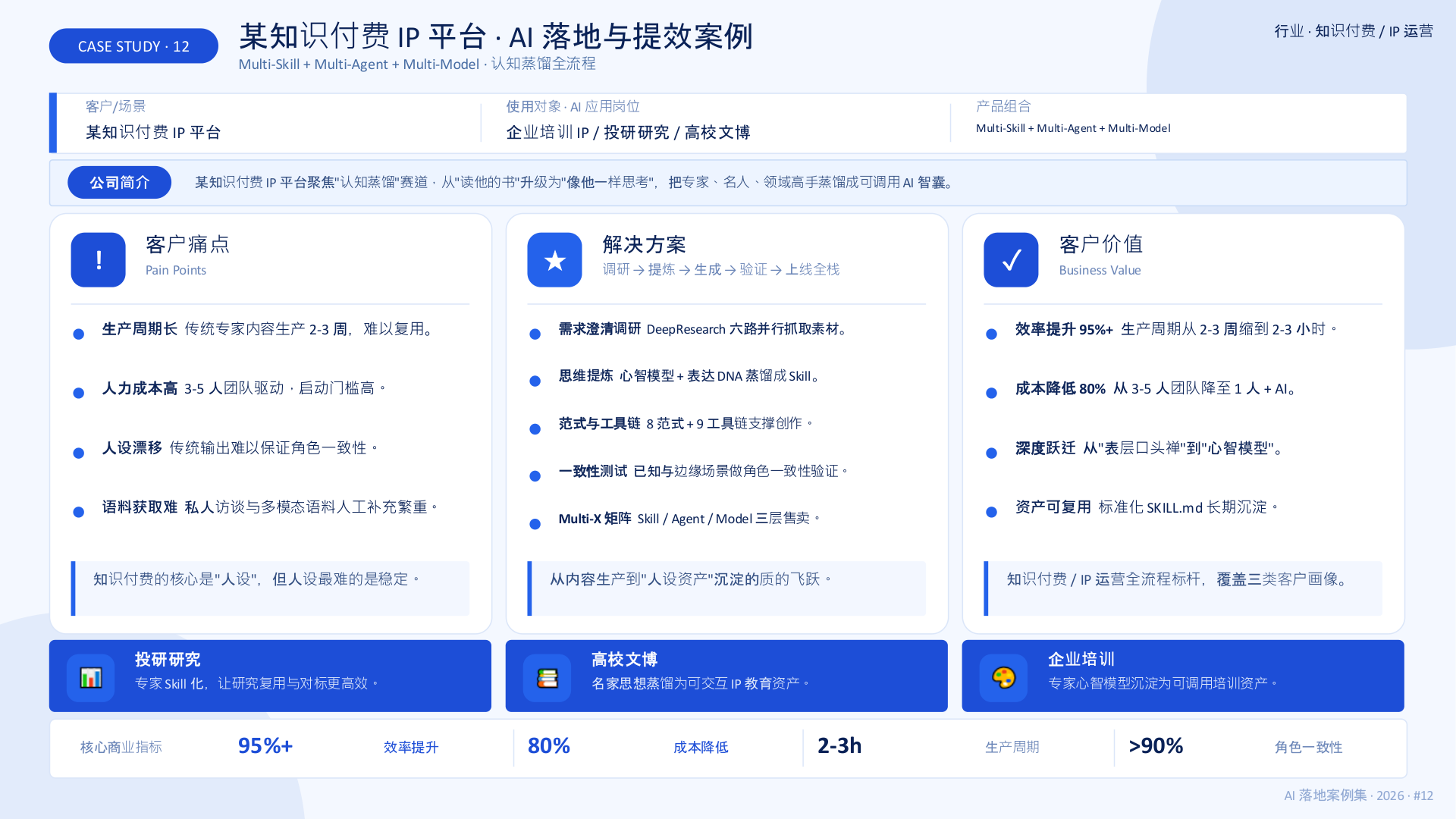Click the 效率提升 95%+ bullet line
1456x819 pixels.
pyautogui.click(x=1176, y=329)
